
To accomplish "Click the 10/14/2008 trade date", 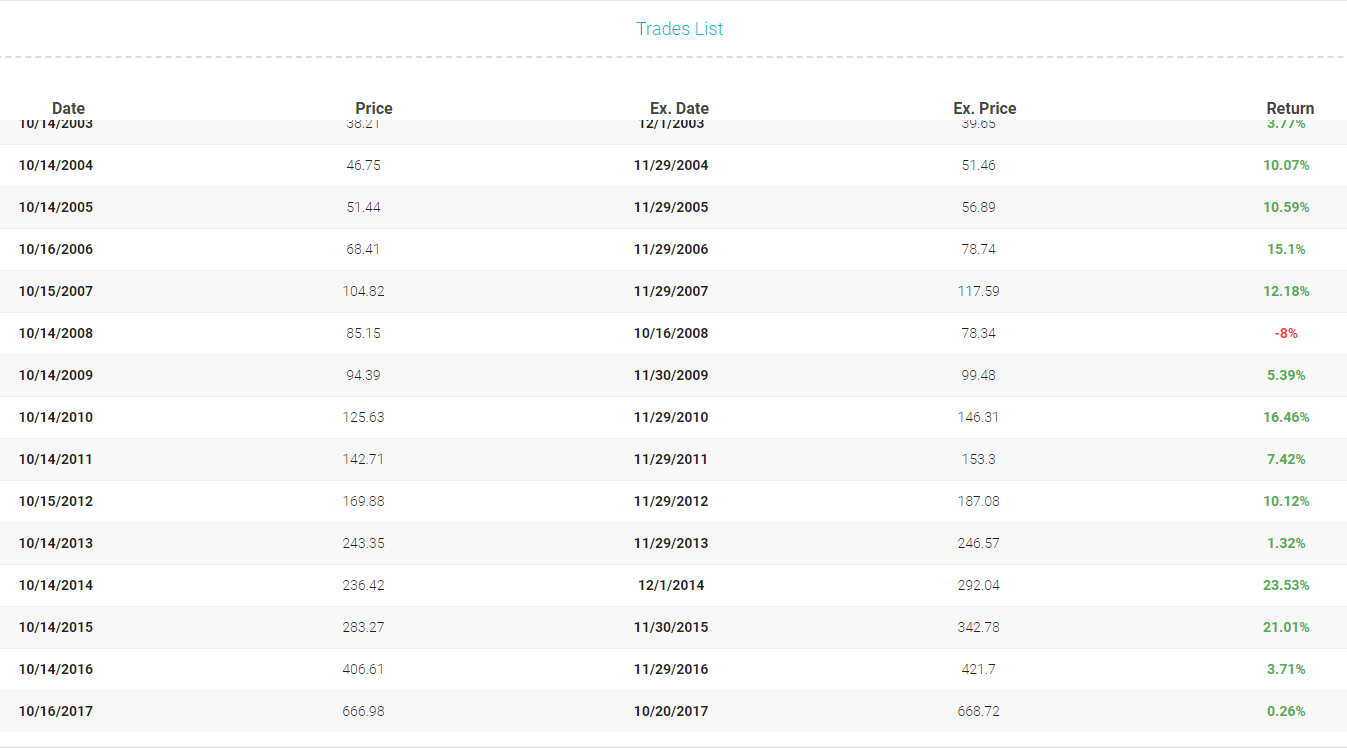I will click(56, 333).
